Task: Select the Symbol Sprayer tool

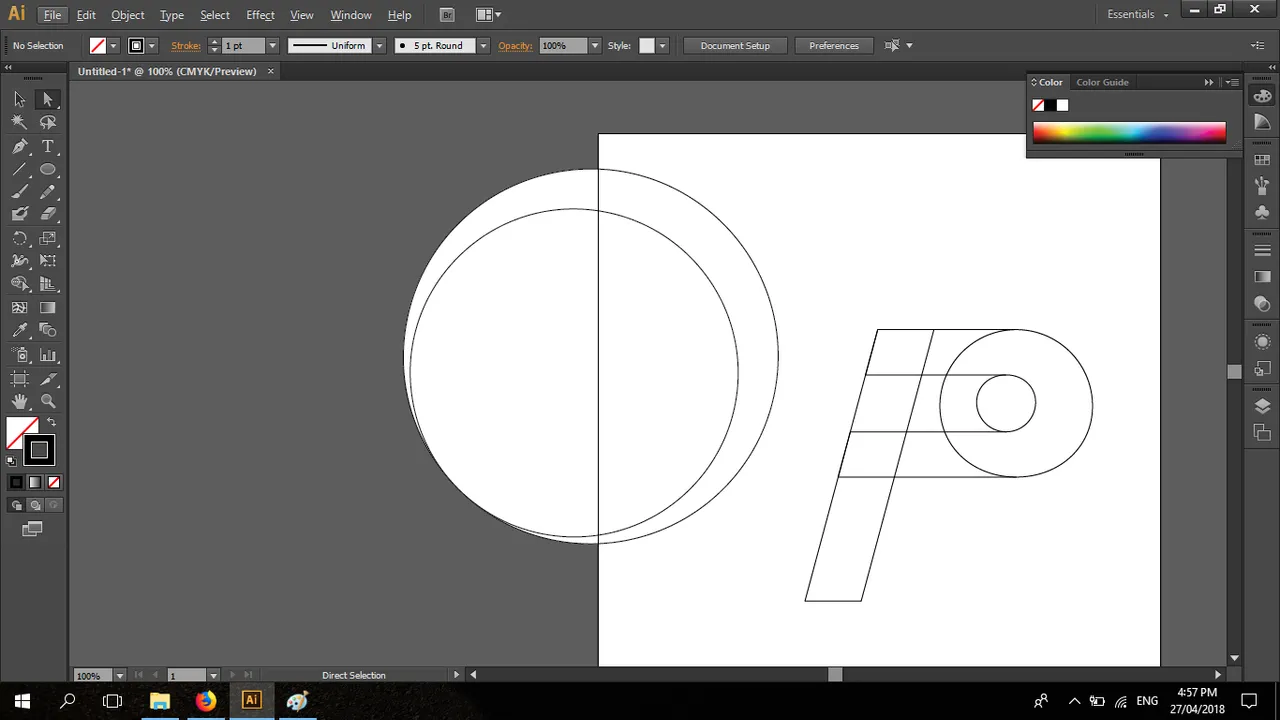Action: 19,355
